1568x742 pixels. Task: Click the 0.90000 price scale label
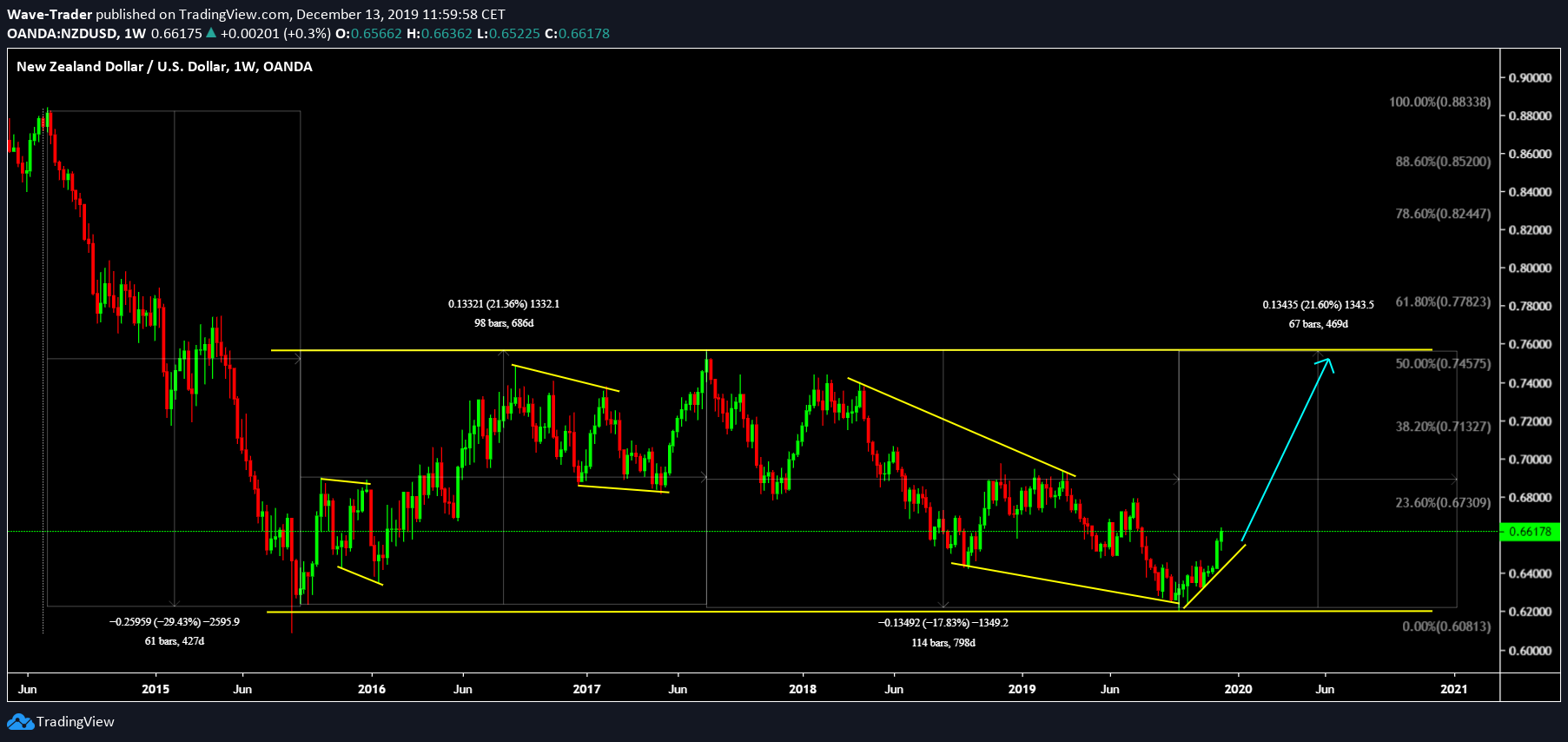pyautogui.click(x=1531, y=78)
